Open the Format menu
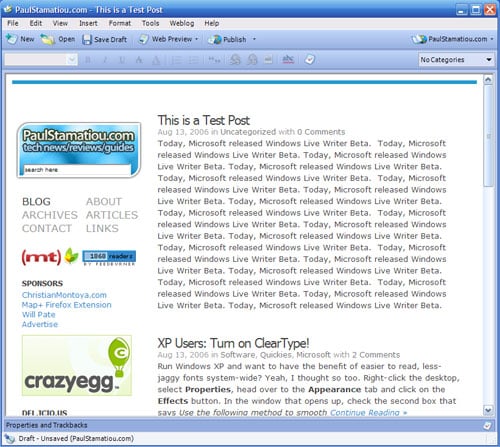The width and height of the screenshot is (500, 447). 120,23
